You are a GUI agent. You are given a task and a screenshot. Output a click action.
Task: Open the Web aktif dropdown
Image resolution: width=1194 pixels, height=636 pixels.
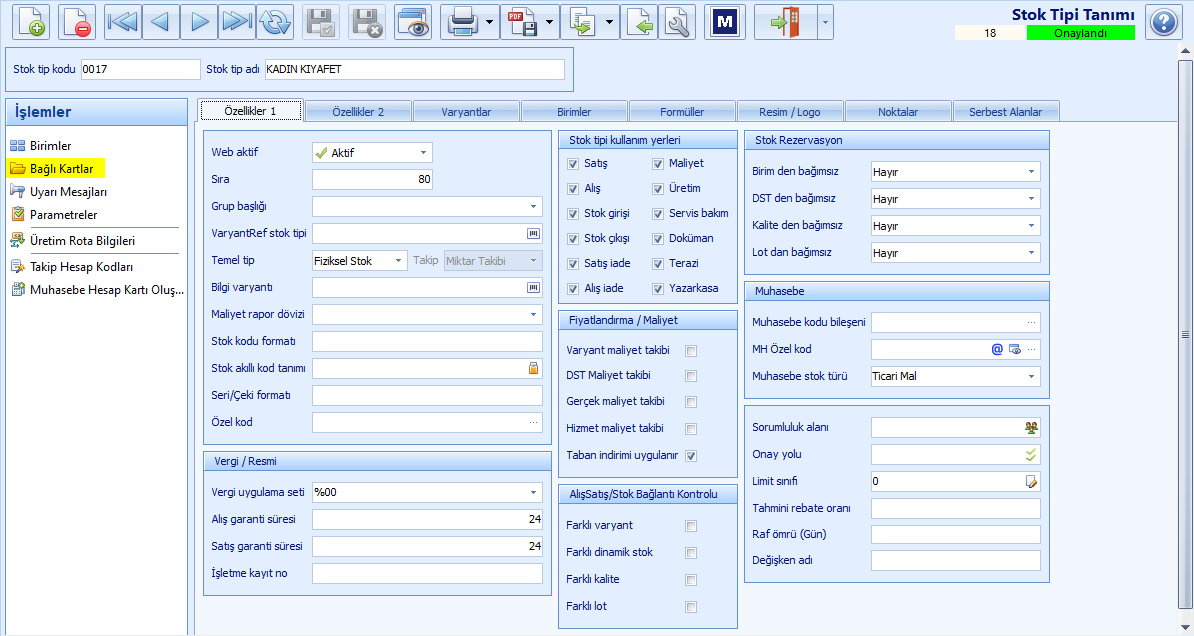(372, 152)
